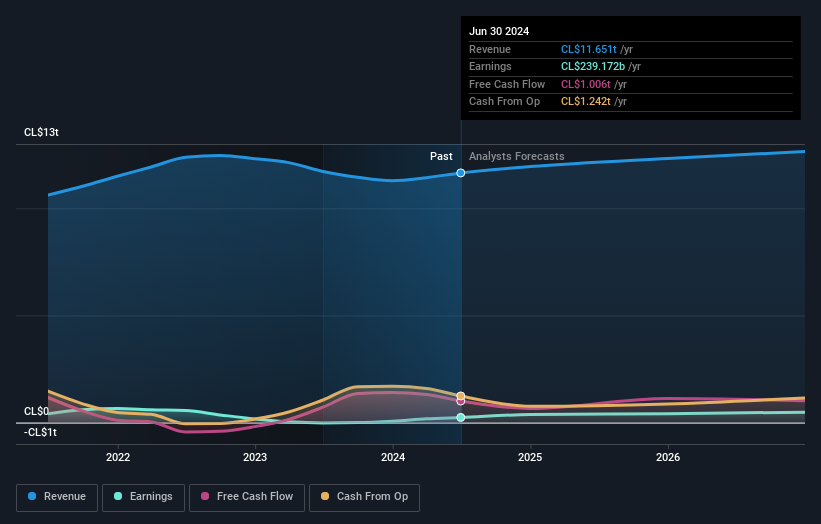Click the Revenue data point marker on blue line
The height and width of the screenshot is (524, 821).
pos(461,173)
